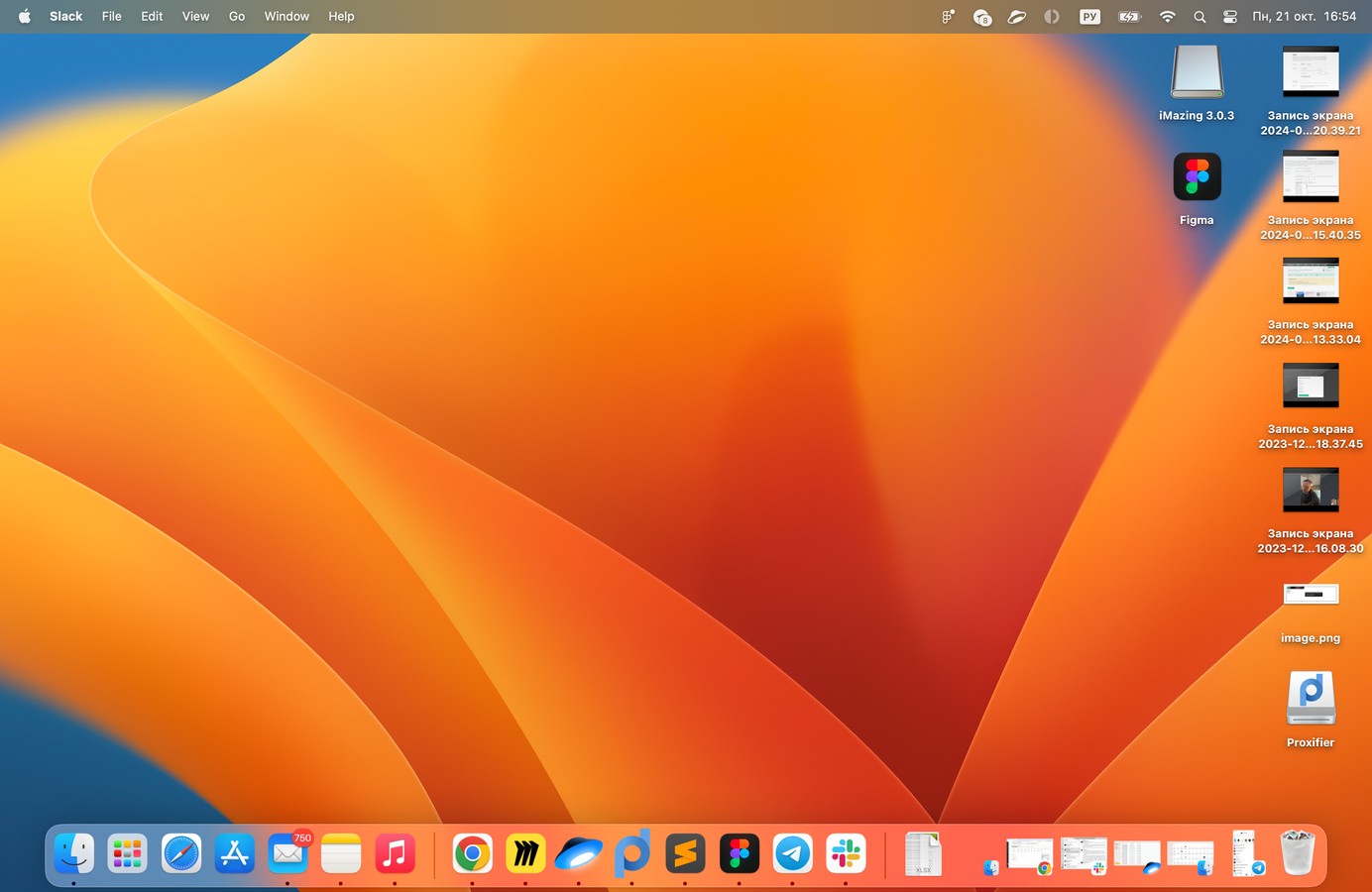Open the File menu
Viewport: 1372px width, 892px height.
112,17
